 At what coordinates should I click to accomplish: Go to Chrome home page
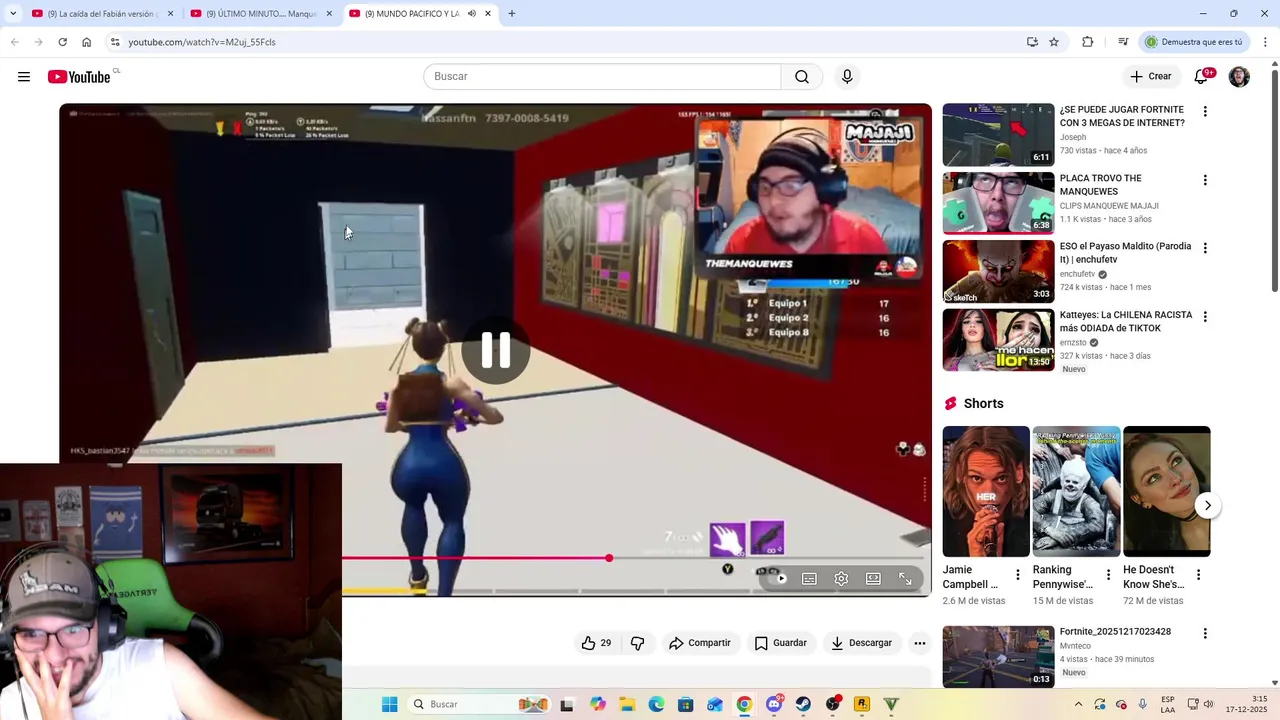86,42
